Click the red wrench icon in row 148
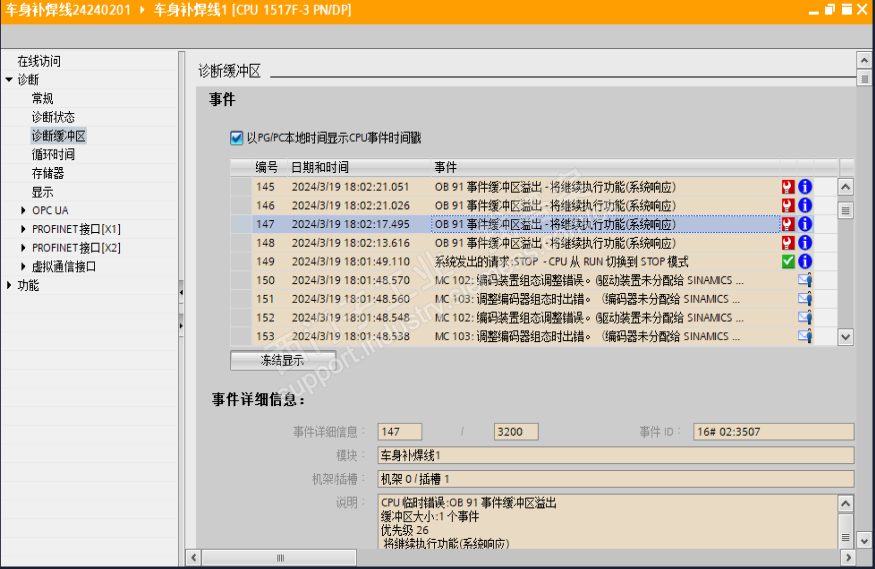The height and width of the screenshot is (569, 875). tap(787, 243)
